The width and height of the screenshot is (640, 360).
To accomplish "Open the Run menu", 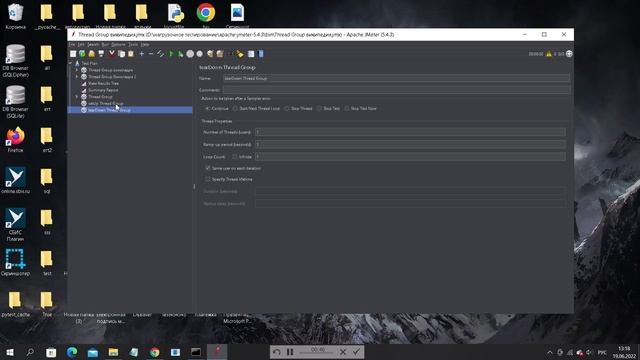I will point(105,44).
